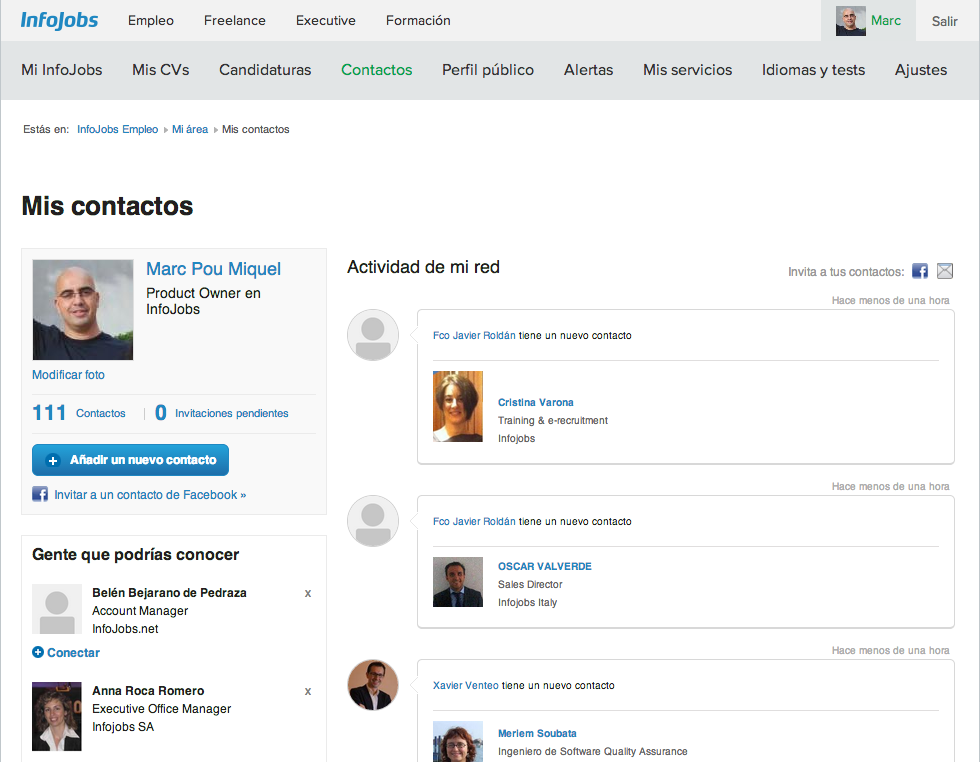This screenshot has width=980, height=762.
Task: Open Alertas tab
Action: (x=588, y=70)
